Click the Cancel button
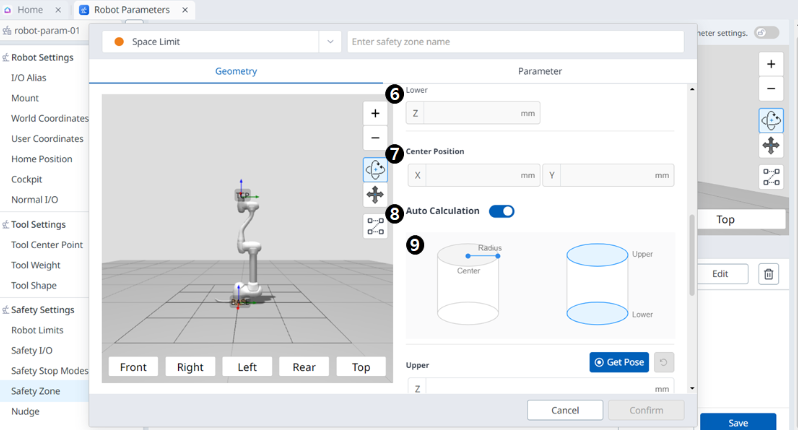 pos(565,410)
